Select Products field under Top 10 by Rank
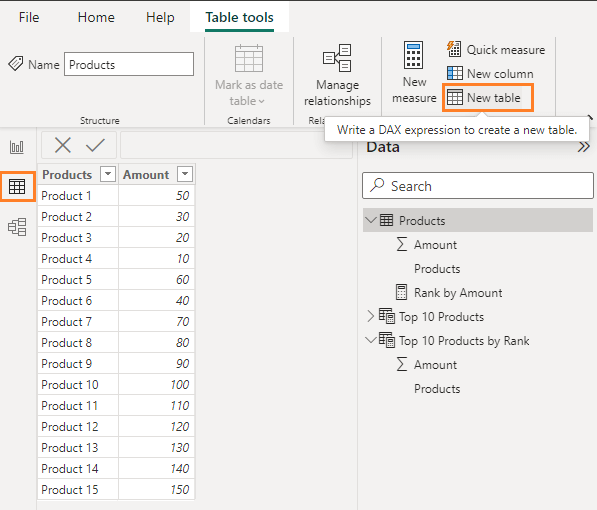Image resolution: width=597 pixels, height=510 pixels. click(437, 389)
